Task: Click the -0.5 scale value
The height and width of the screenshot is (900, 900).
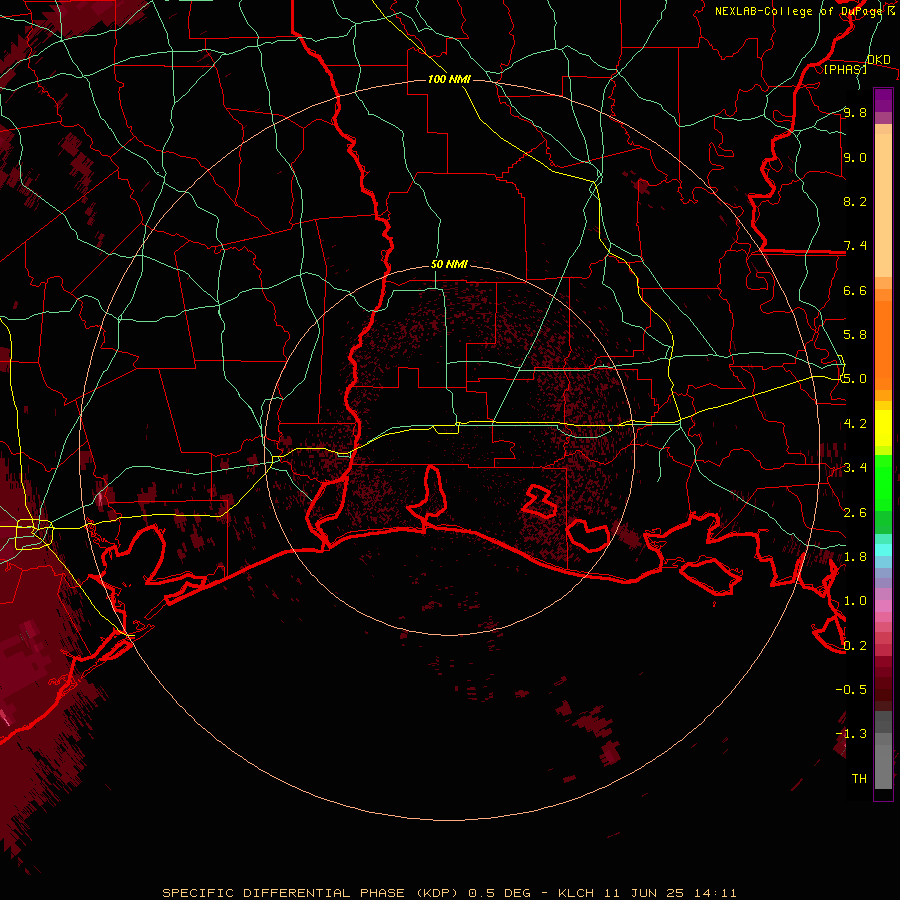Action: pos(851,689)
